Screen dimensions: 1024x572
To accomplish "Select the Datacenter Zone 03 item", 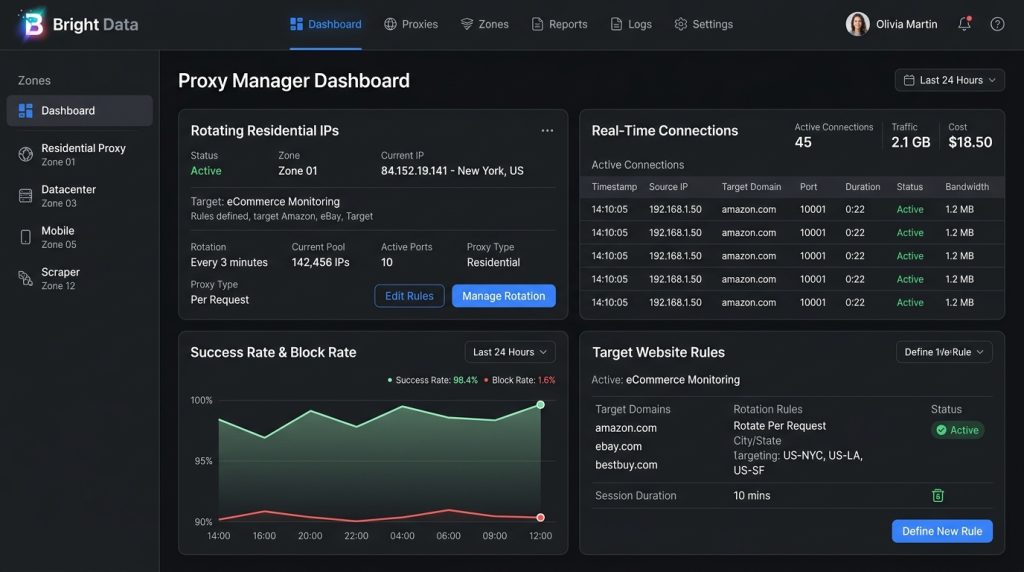I will 80,196.
